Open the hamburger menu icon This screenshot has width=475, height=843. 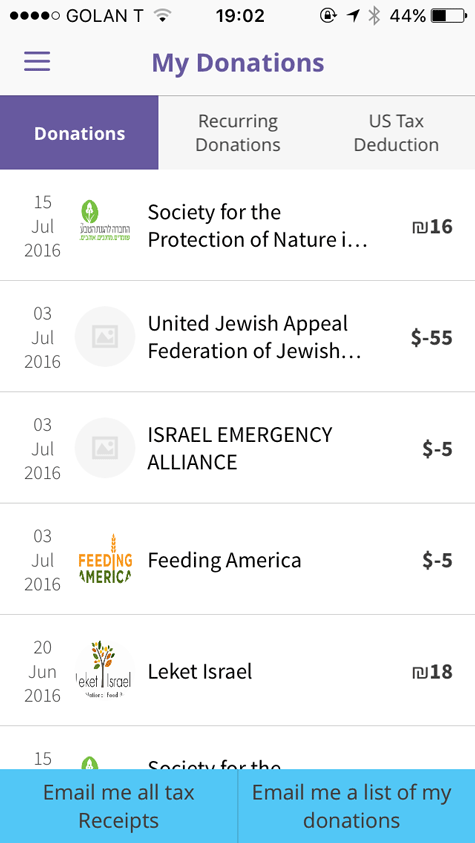pos(37,62)
